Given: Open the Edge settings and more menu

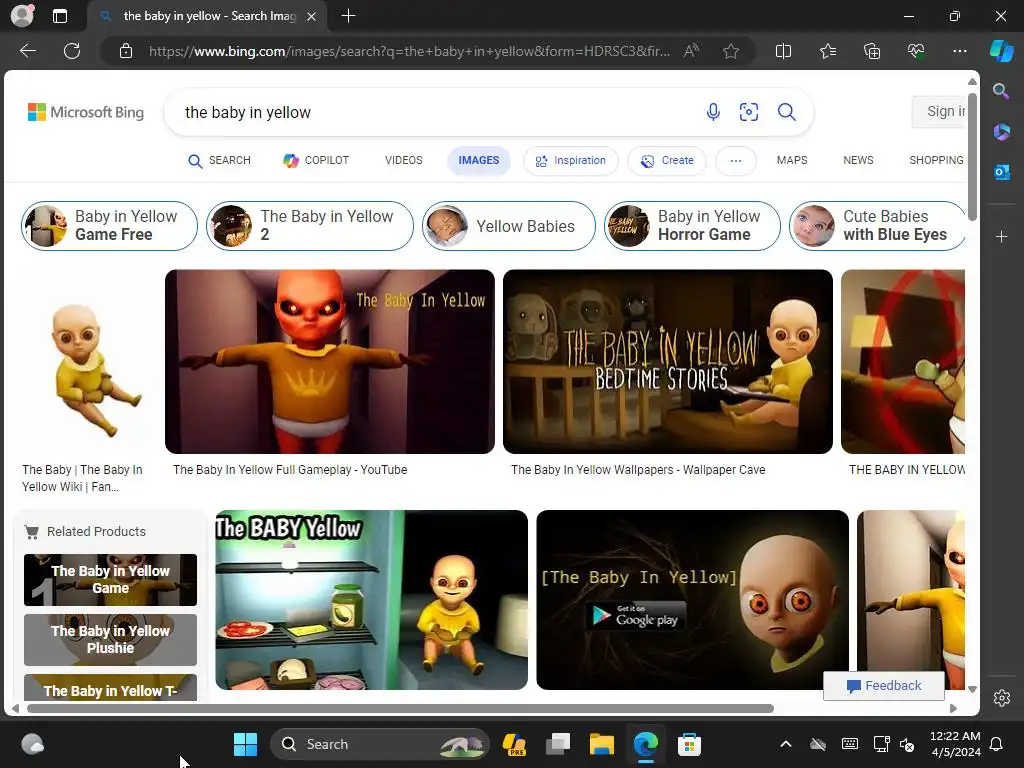Looking at the screenshot, I should click(x=959, y=51).
